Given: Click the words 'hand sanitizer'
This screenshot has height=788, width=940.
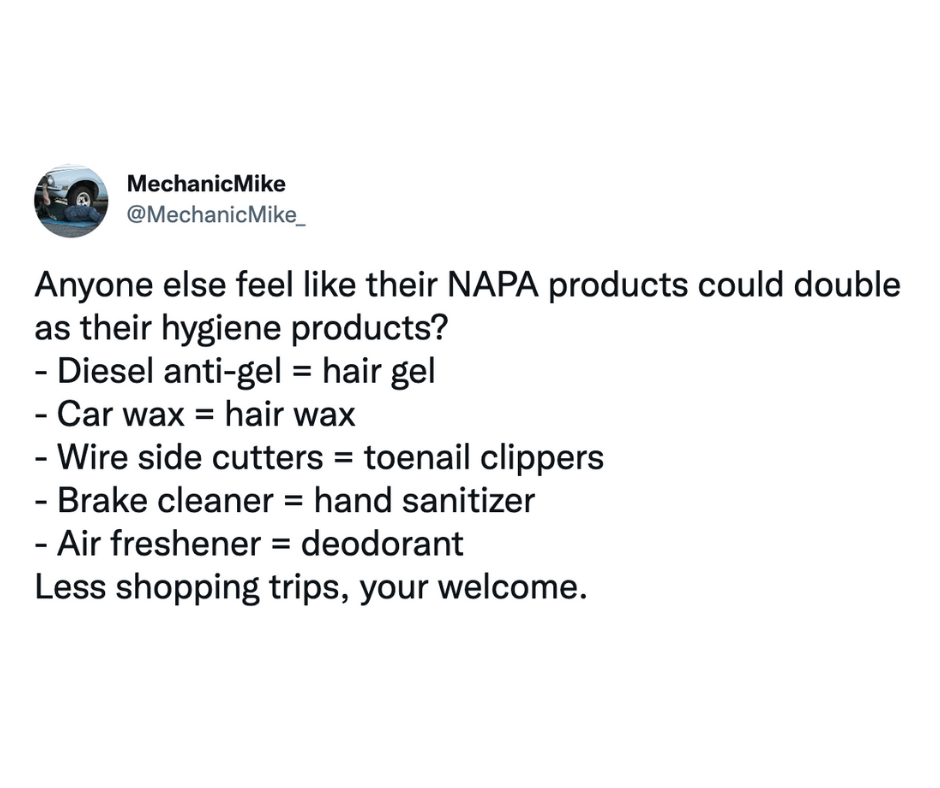Looking at the screenshot, I should [424, 500].
